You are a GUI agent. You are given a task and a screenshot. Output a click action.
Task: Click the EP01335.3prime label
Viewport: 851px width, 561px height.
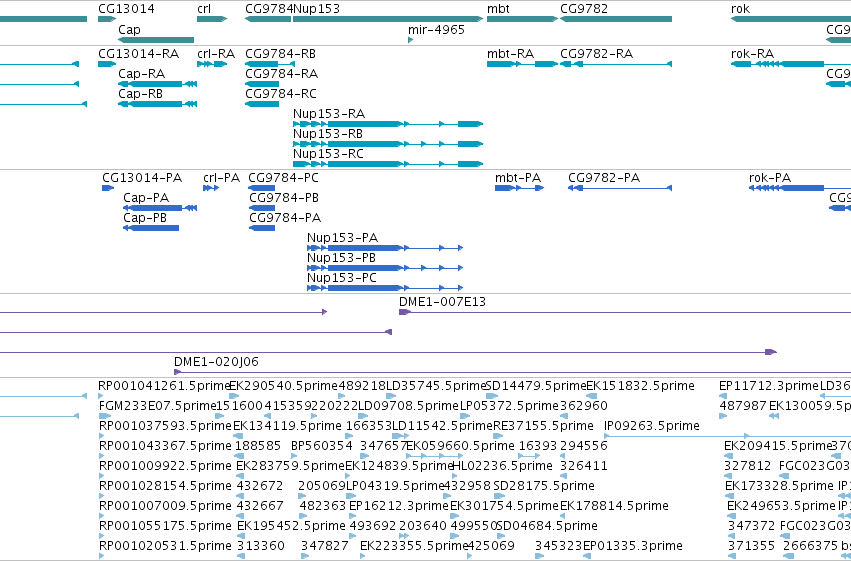(x=633, y=546)
